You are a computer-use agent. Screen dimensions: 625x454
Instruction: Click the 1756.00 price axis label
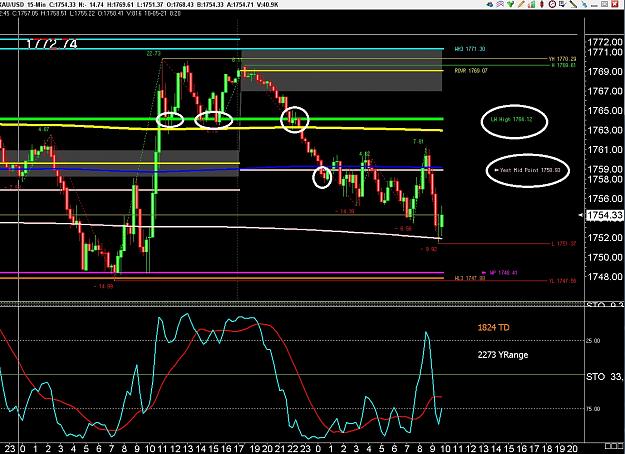[x=604, y=199]
